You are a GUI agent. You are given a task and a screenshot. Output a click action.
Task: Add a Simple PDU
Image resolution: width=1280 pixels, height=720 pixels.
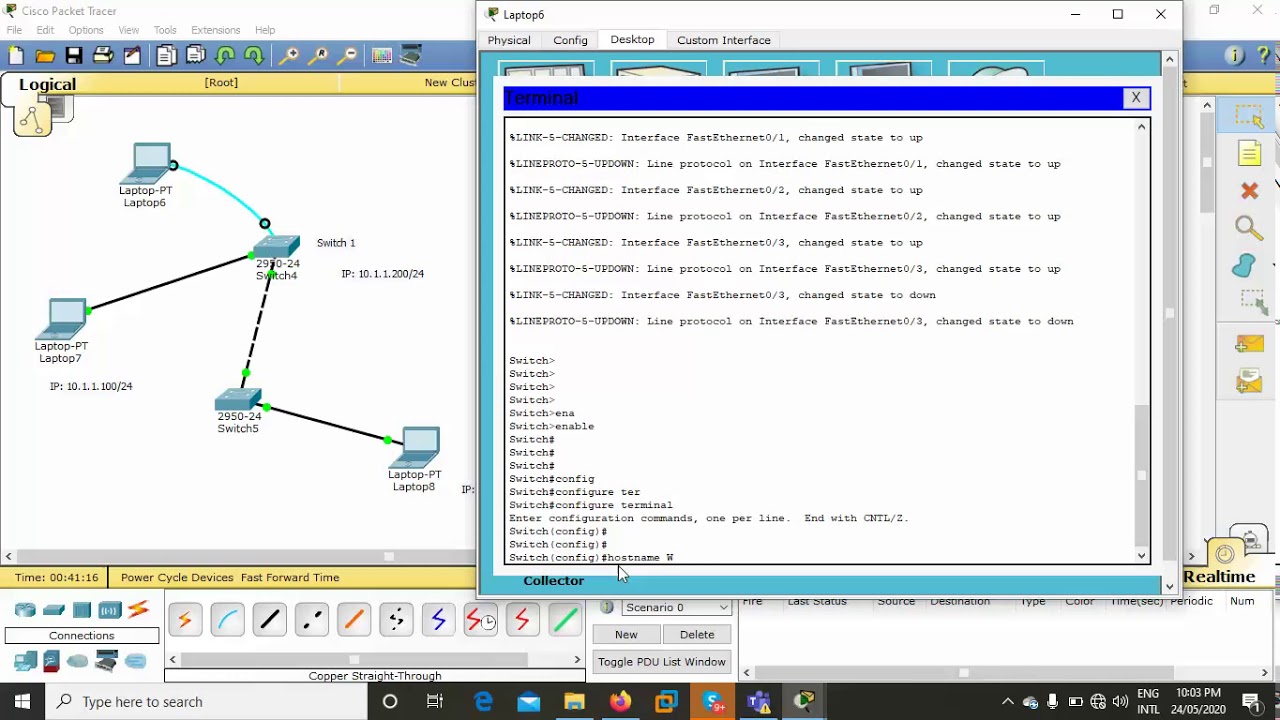click(1249, 344)
